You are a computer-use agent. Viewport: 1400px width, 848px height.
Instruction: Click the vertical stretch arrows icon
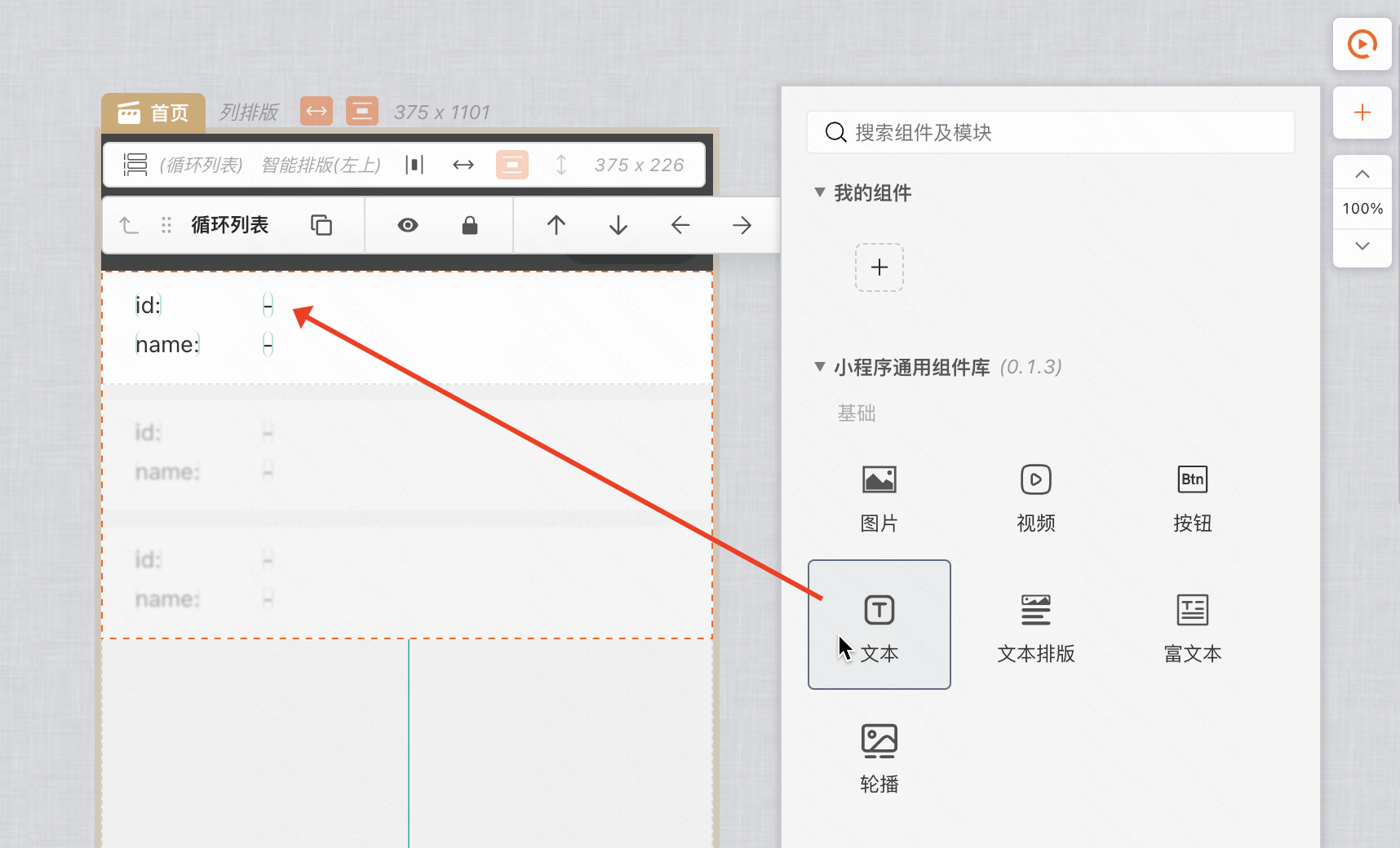561,165
